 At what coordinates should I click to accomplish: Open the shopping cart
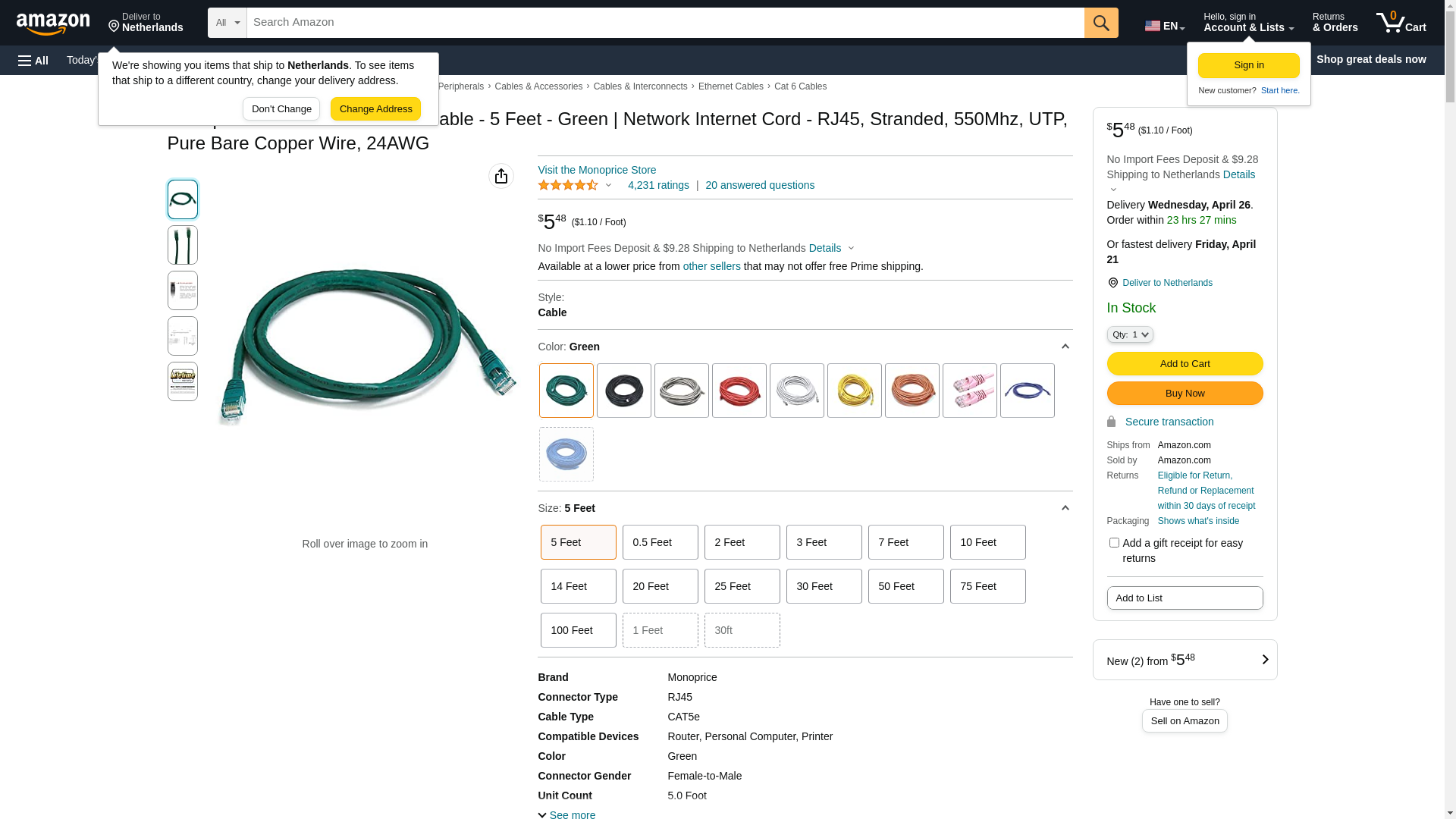1401,23
